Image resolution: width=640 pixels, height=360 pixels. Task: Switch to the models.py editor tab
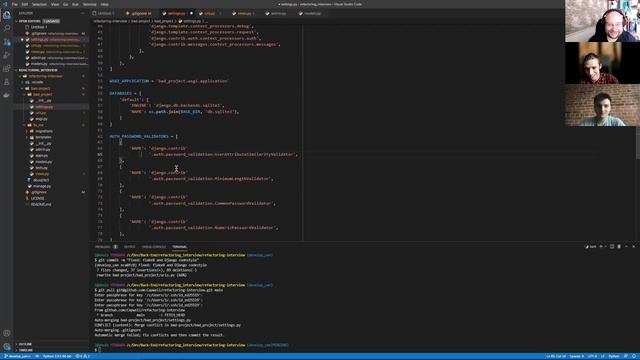point(312,13)
